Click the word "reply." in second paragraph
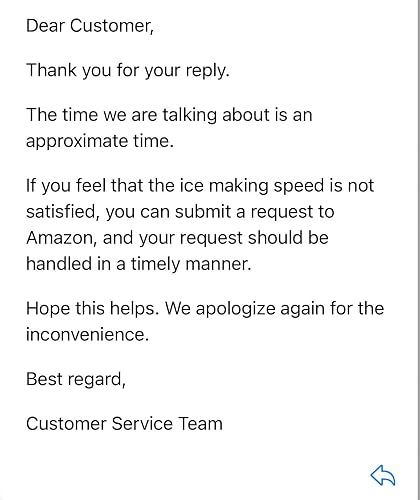Image resolution: width=420 pixels, height=500 pixels. coord(208,70)
